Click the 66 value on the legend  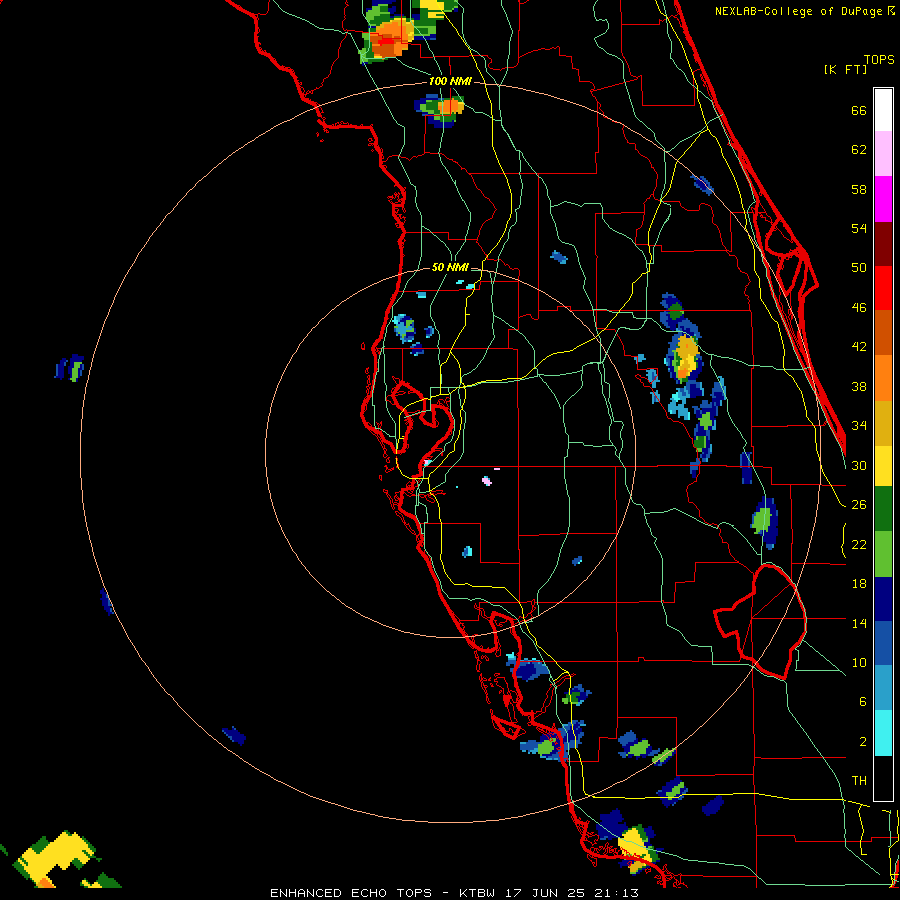(x=859, y=110)
